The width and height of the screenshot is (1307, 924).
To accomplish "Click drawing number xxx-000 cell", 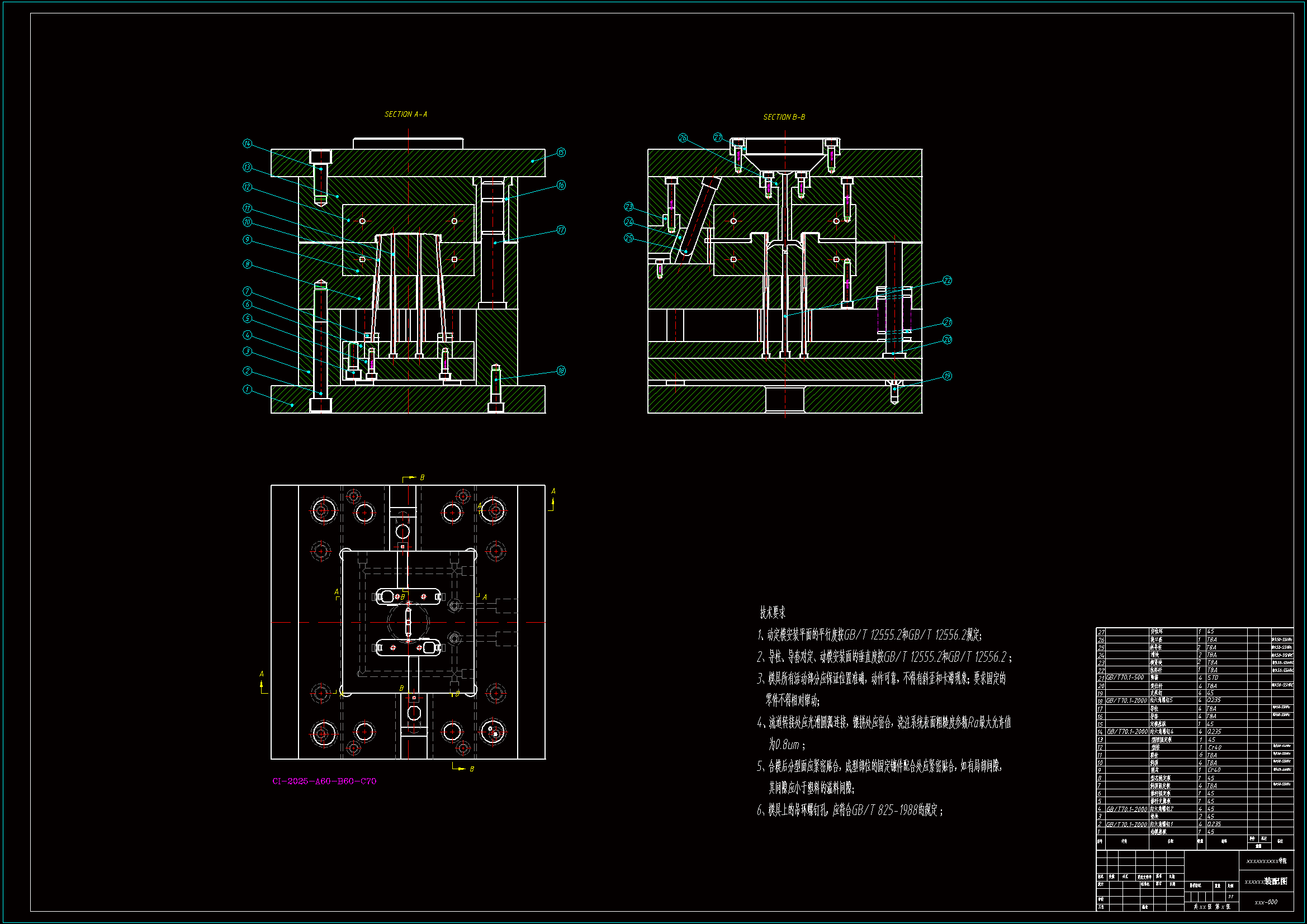I will click(x=1266, y=902).
